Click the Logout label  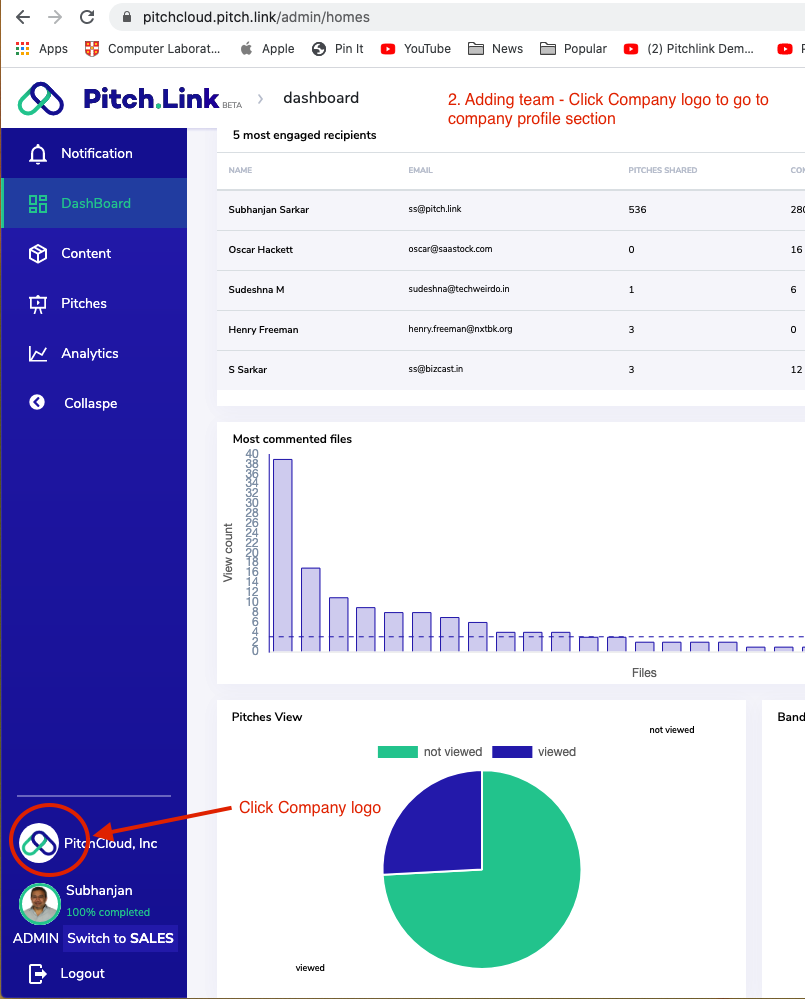pos(83,974)
